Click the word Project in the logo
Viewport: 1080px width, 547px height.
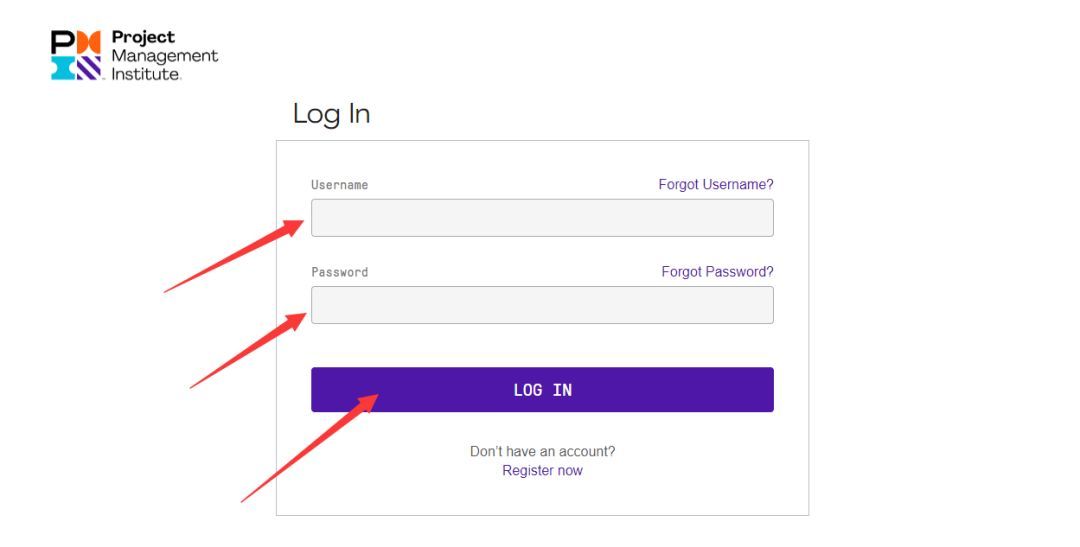click(x=143, y=38)
